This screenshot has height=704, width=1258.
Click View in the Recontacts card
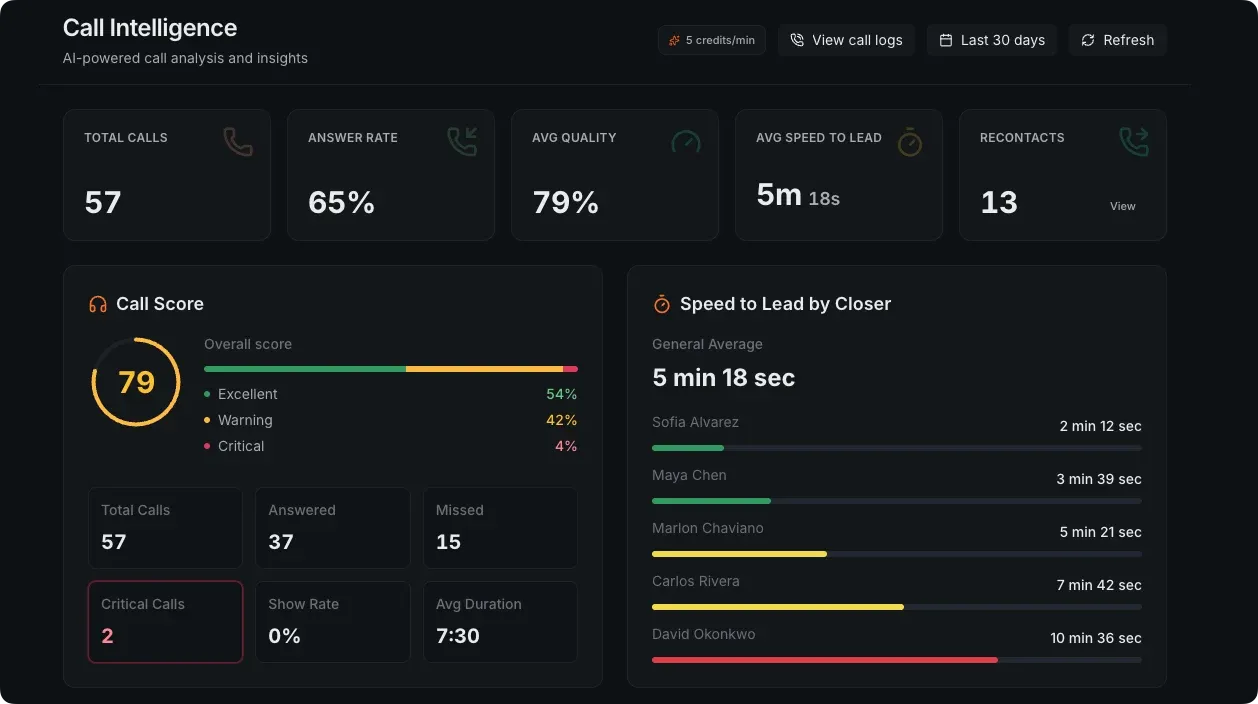[x=1123, y=206]
